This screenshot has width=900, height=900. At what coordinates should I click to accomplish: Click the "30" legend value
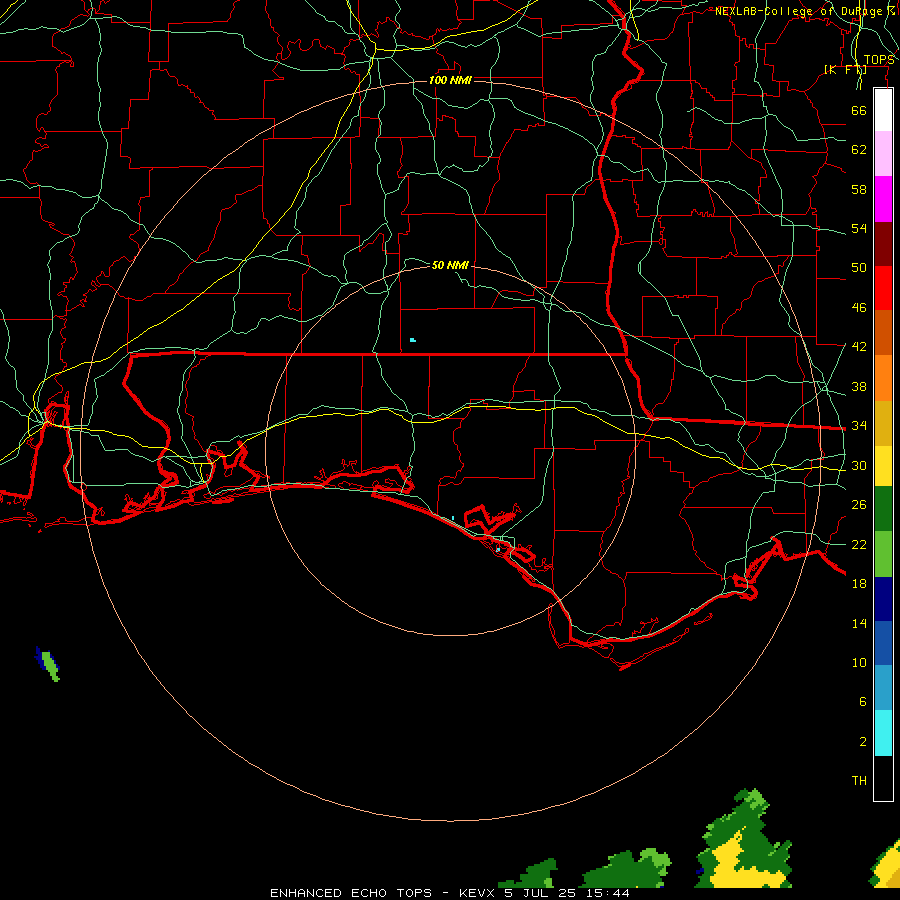click(859, 465)
